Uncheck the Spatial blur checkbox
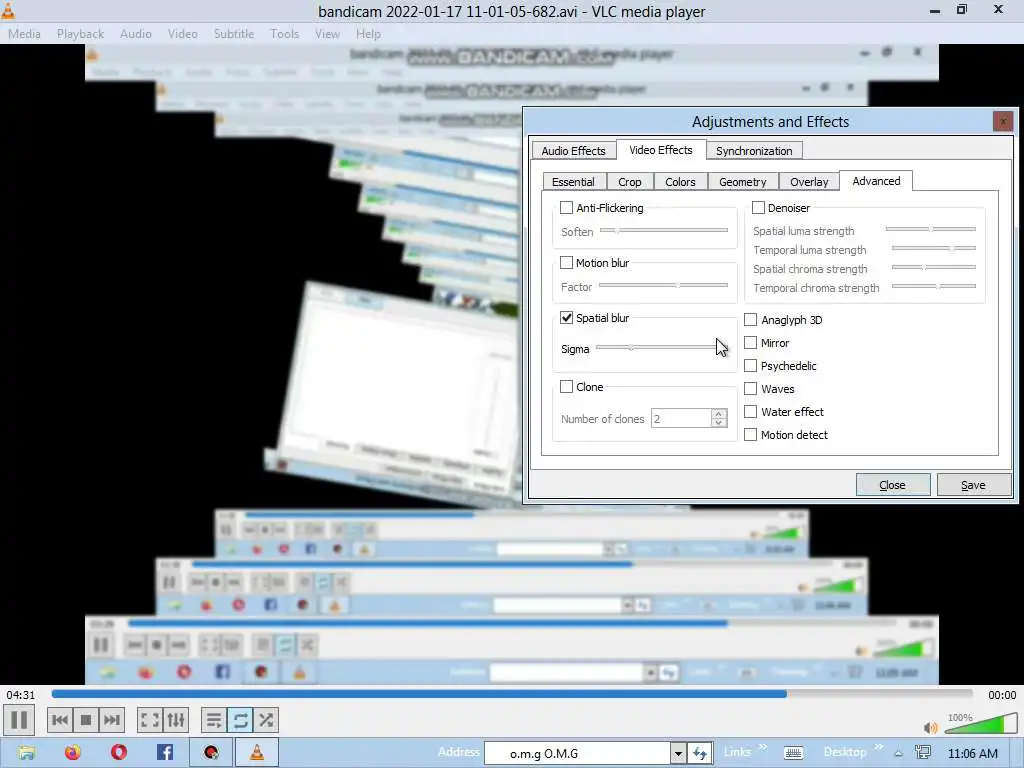The width and height of the screenshot is (1024, 768). (566, 318)
